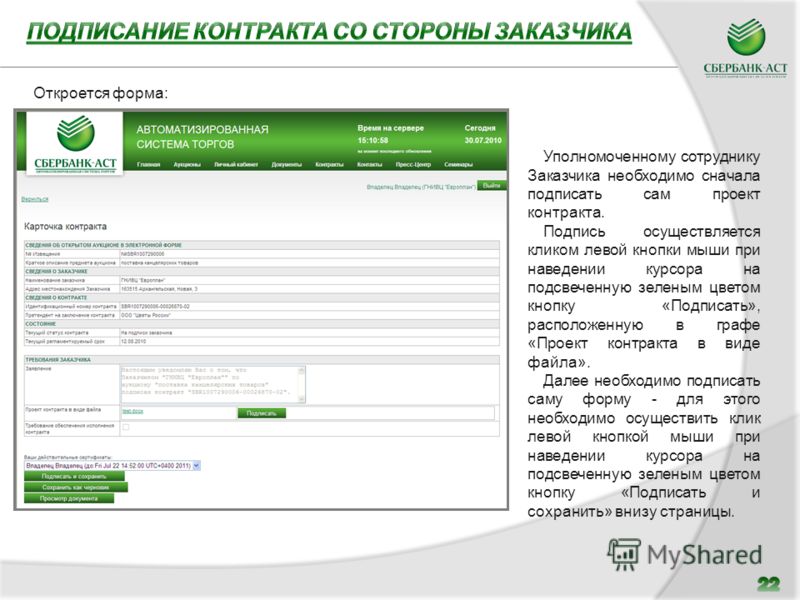Image resolution: width=800 pixels, height=600 pixels.
Task: Follow the Вернуться link
Action: tap(35, 199)
